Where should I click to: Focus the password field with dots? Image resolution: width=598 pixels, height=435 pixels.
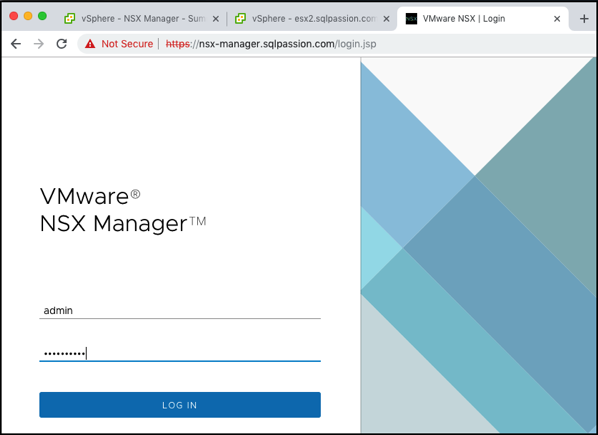(x=180, y=353)
